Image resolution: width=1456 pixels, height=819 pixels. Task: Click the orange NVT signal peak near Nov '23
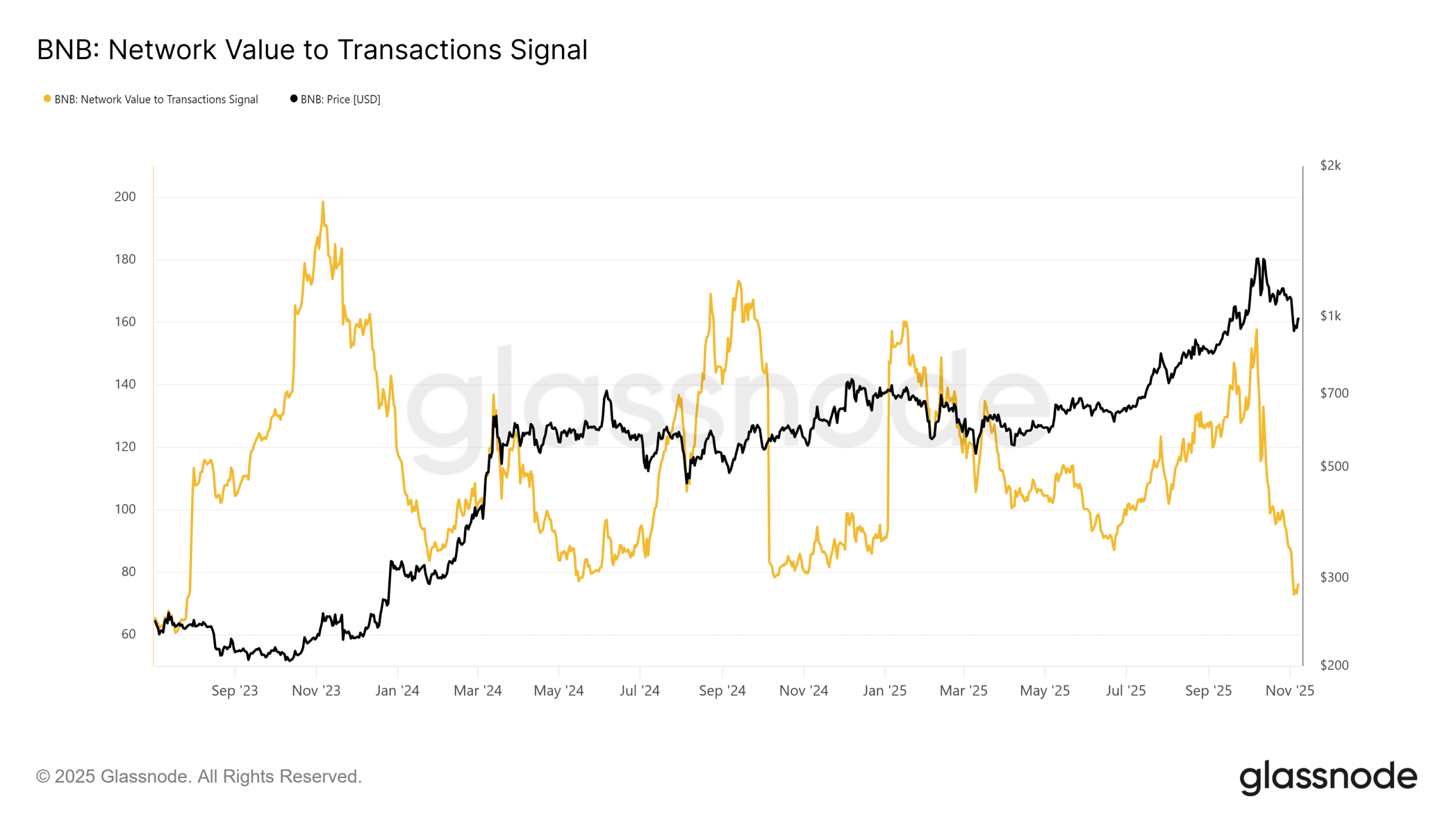(x=323, y=203)
